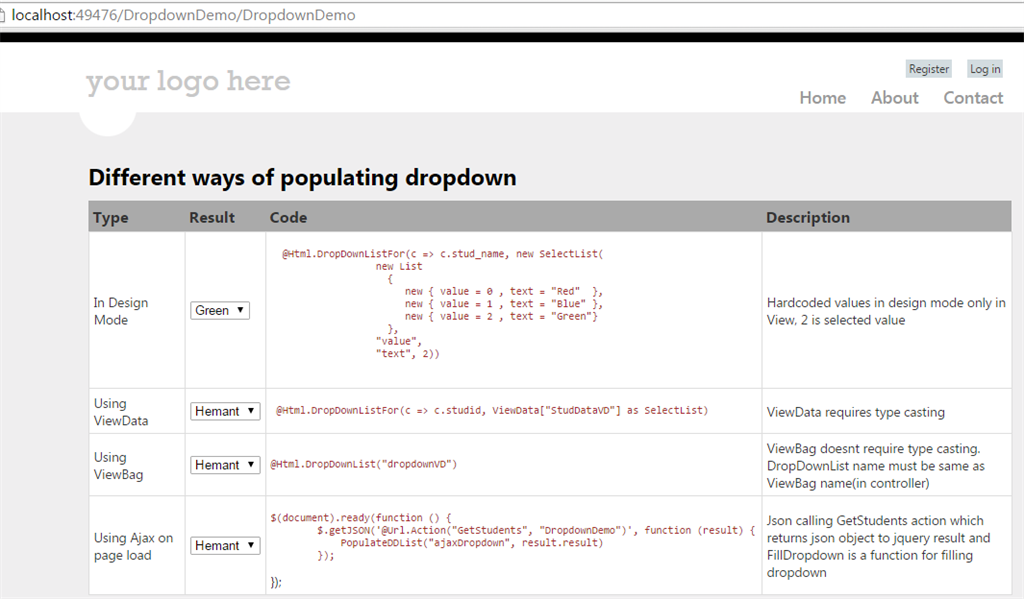This screenshot has width=1024, height=599.
Task: Click the Type column header
Action: (x=111, y=218)
